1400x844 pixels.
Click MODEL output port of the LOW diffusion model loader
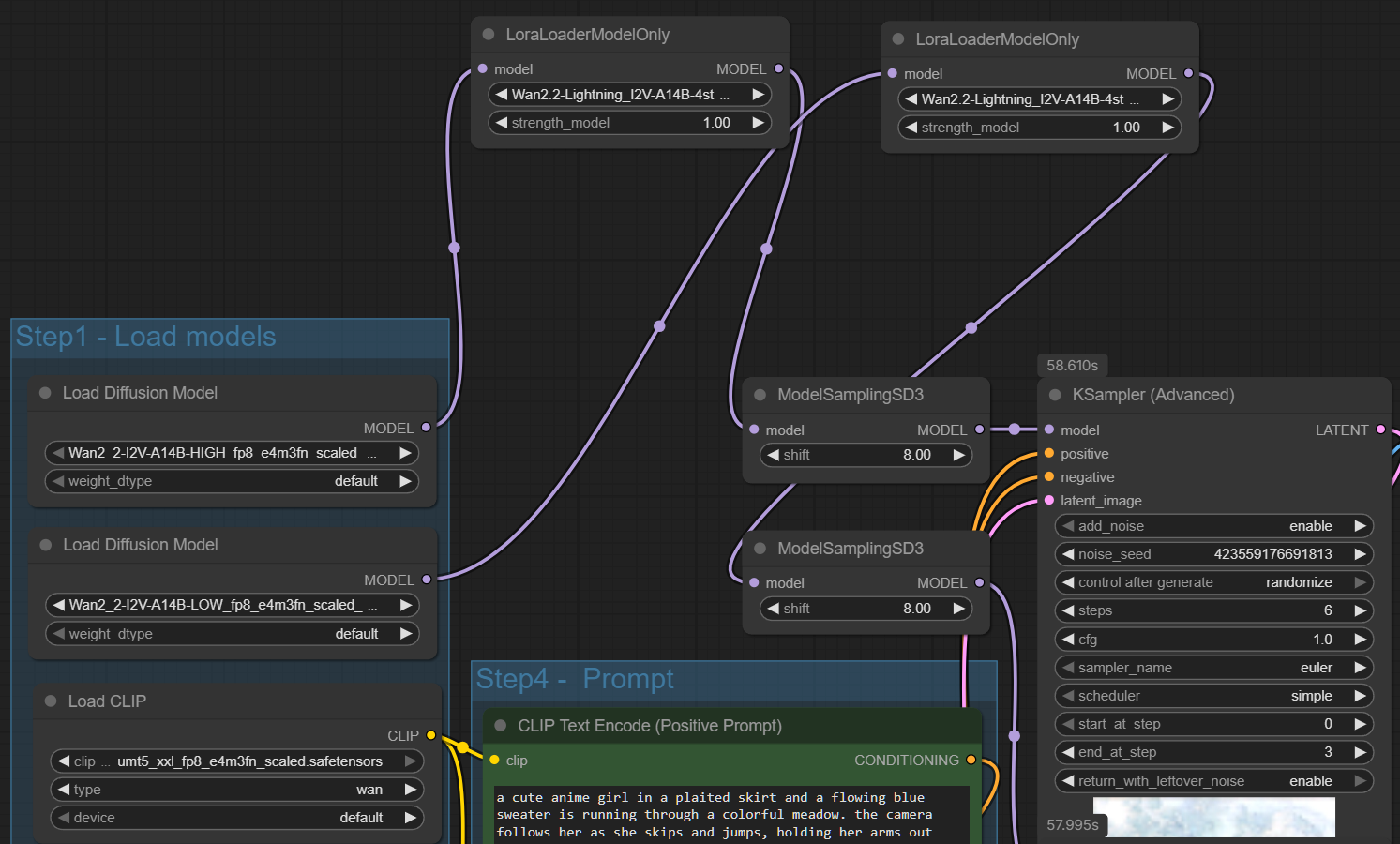pos(427,580)
